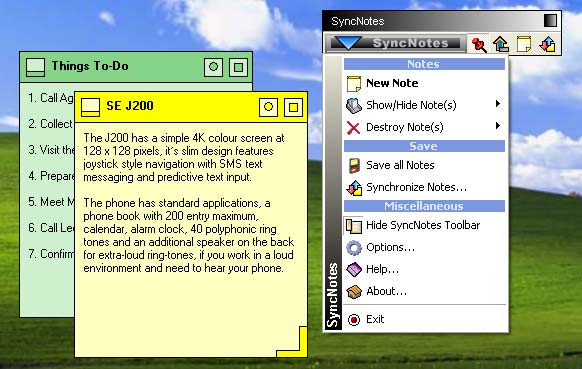This screenshot has height=369, width=582.
Task: Click the Hide SyncNotes Toolbar icon
Action: (353, 226)
